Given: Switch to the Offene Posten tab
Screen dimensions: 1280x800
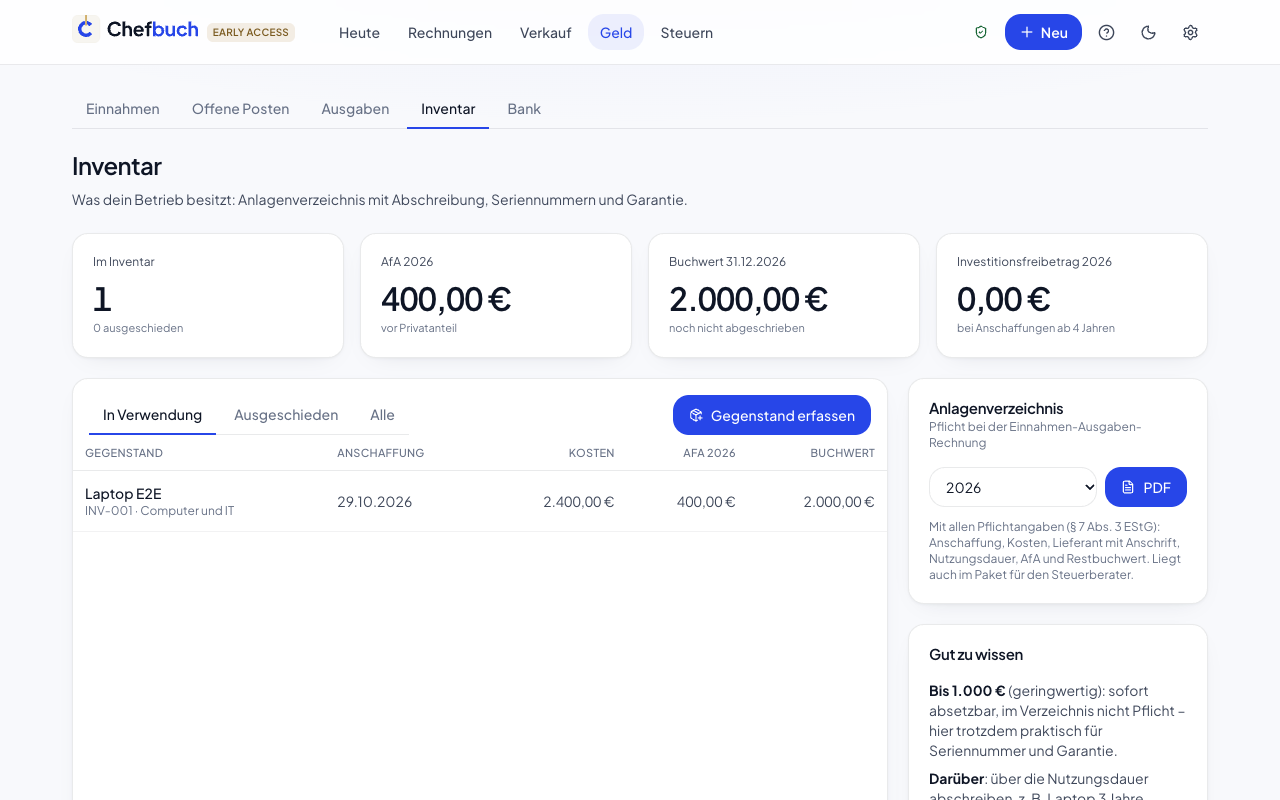Looking at the screenshot, I should tap(241, 109).
